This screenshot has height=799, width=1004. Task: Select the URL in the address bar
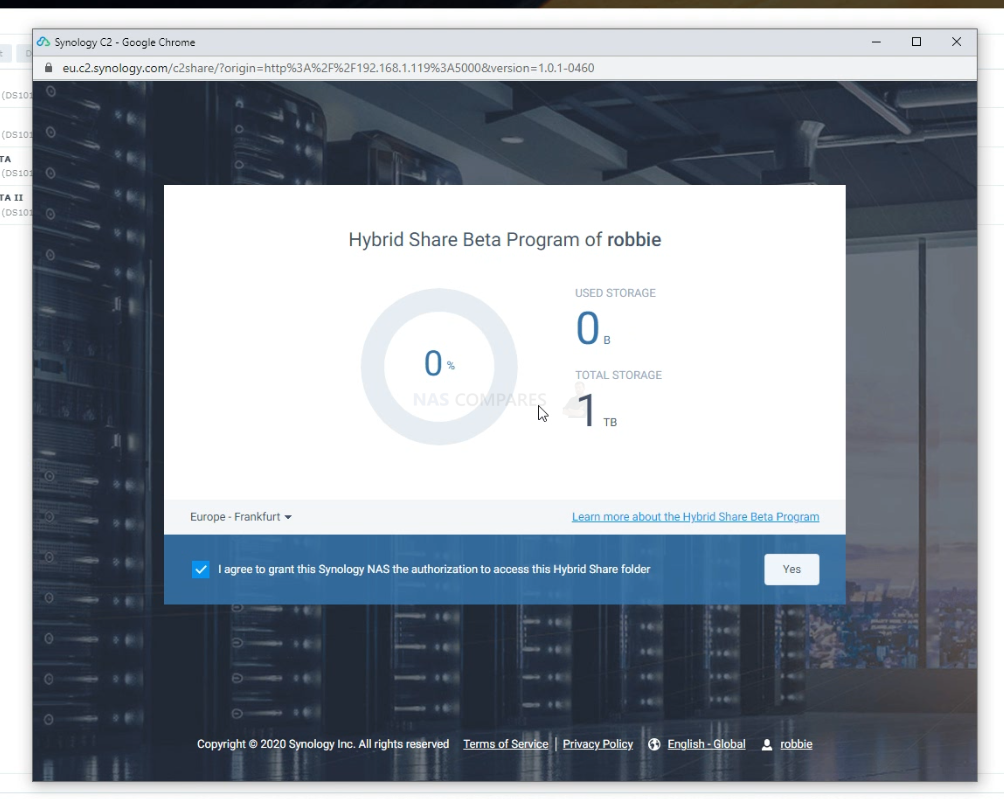click(x=328, y=68)
